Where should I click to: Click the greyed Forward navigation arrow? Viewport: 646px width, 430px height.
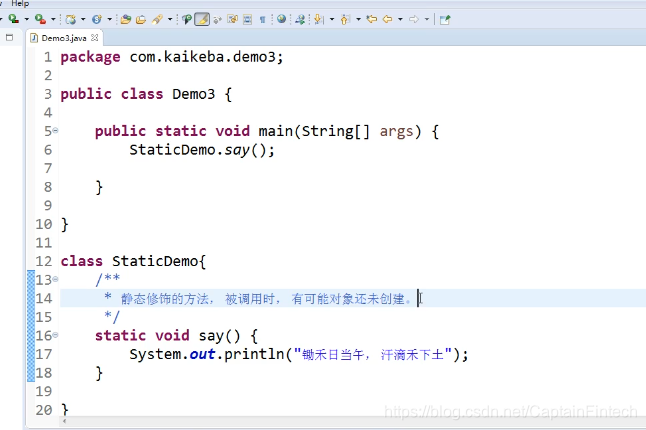click(x=414, y=19)
